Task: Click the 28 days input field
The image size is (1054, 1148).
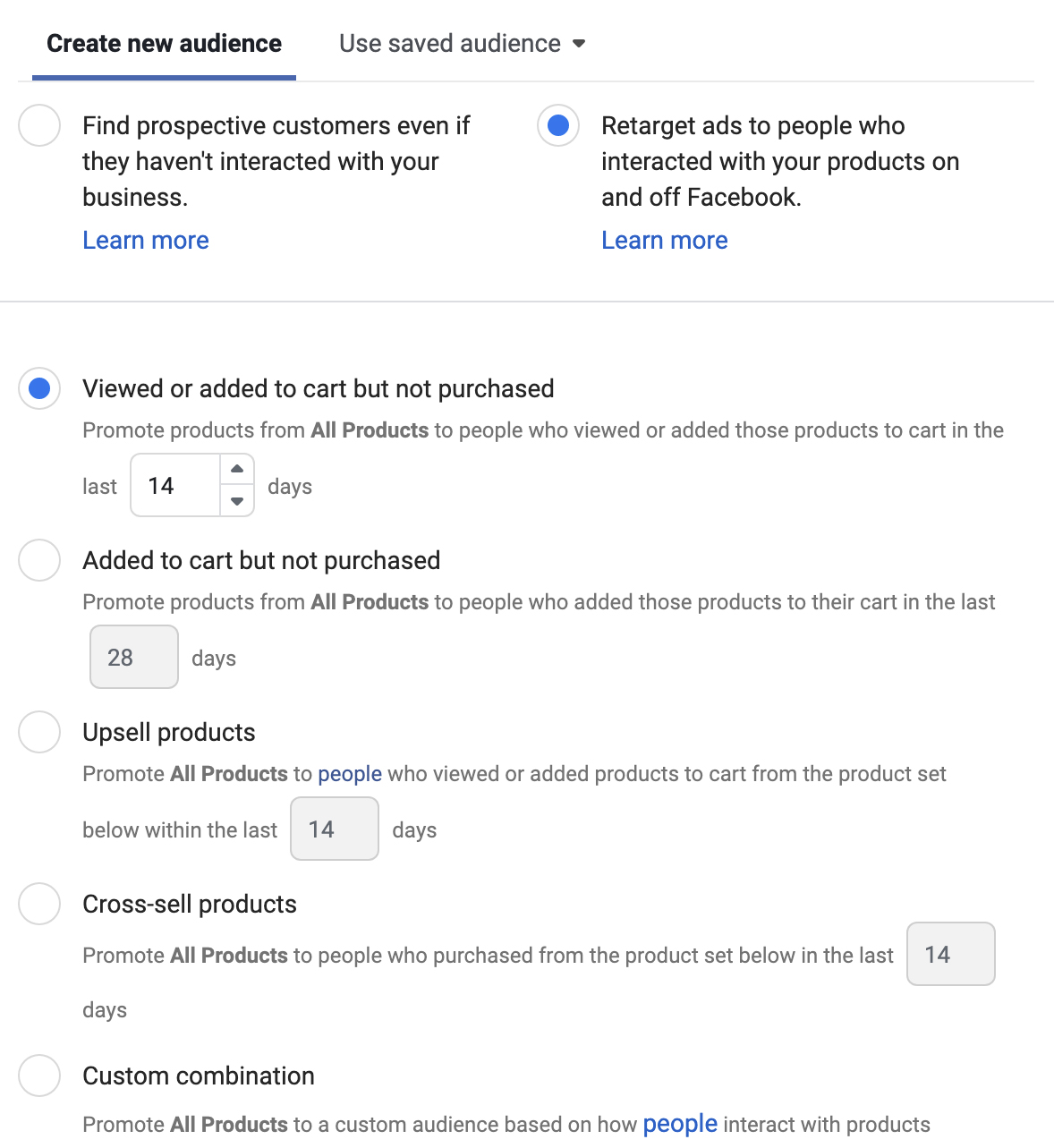Action: pos(134,658)
